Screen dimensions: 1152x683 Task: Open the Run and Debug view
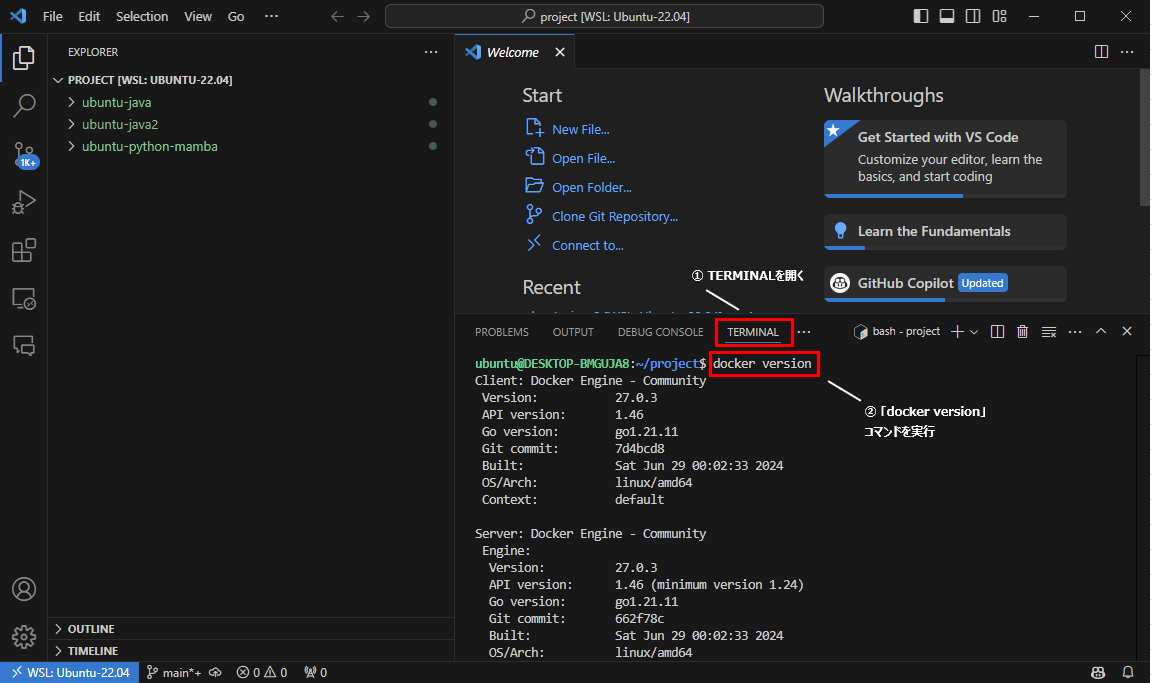click(x=24, y=202)
